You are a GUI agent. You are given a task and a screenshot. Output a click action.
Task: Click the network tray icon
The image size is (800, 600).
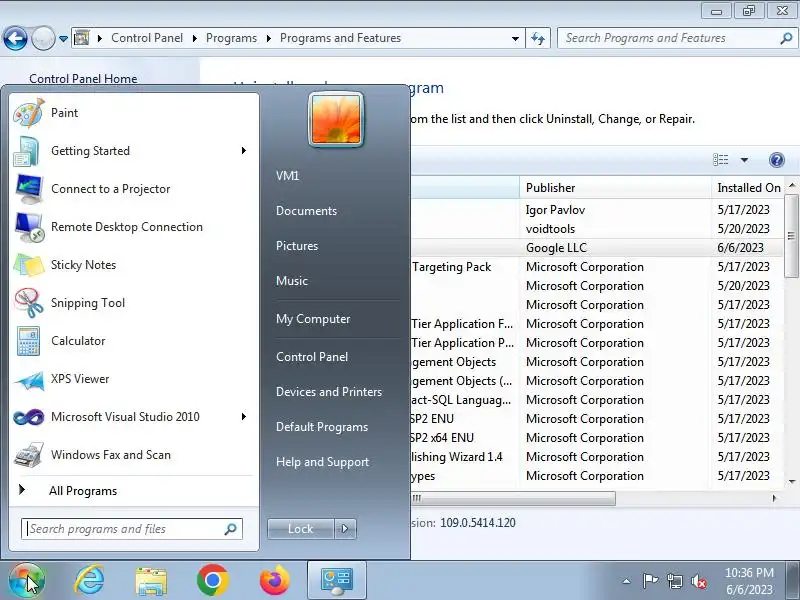coord(674,581)
